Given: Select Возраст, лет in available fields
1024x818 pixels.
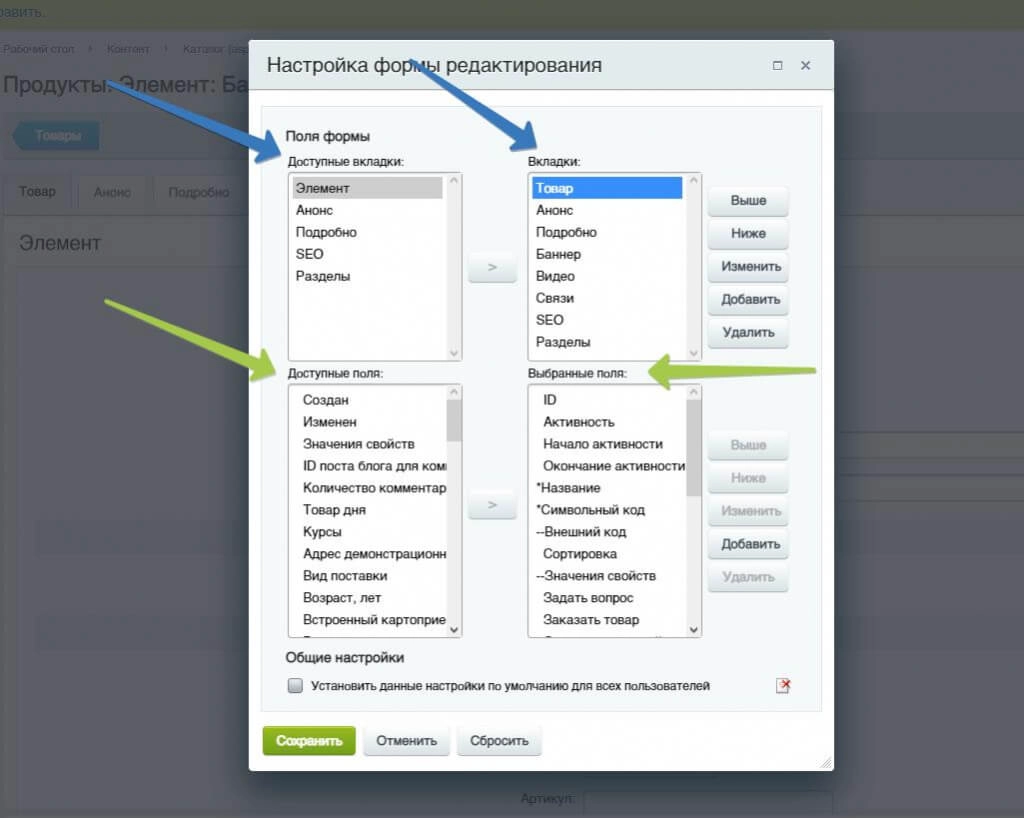Looking at the screenshot, I should pos(369,598).
